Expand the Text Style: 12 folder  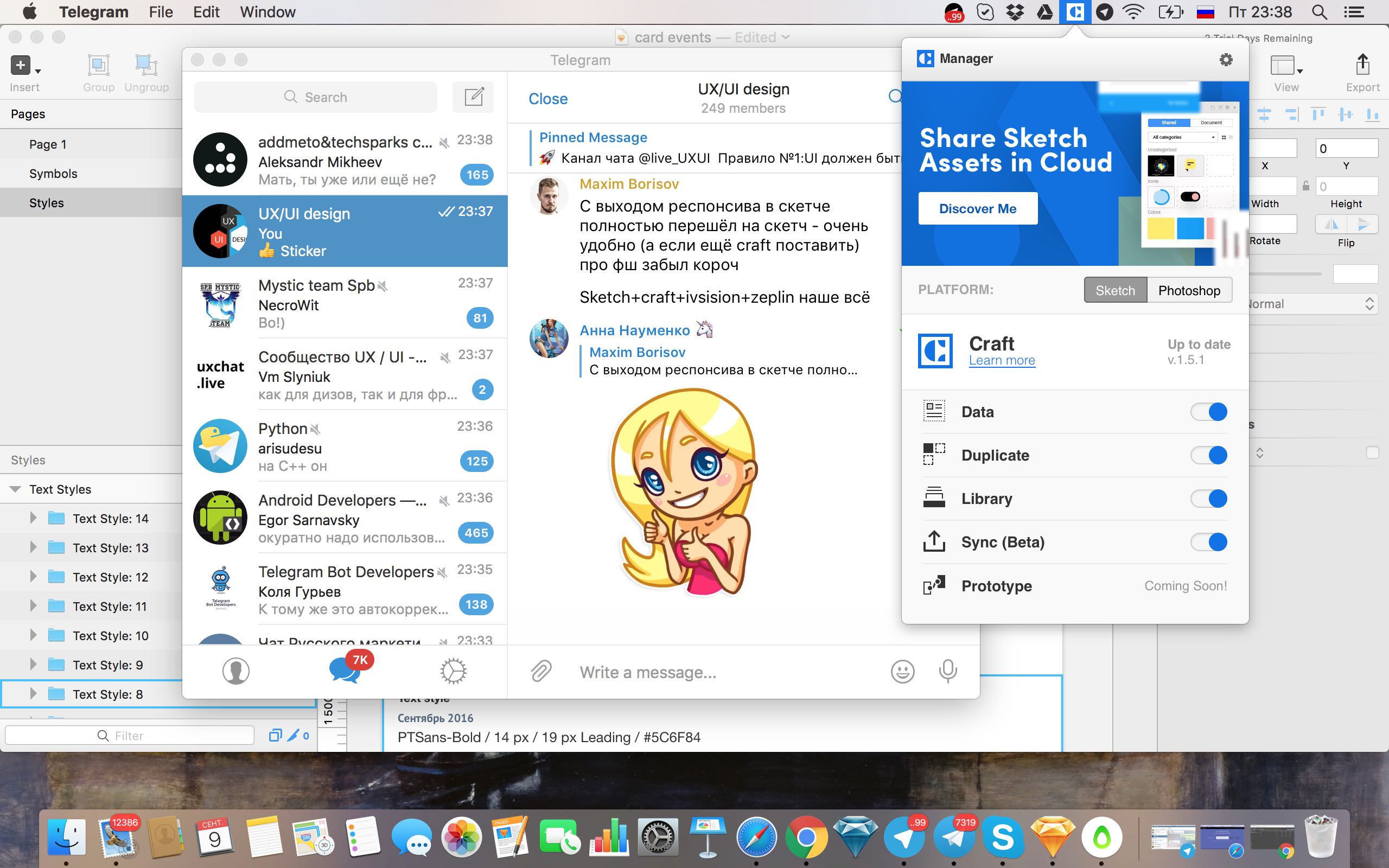click(x=33, y=576)
